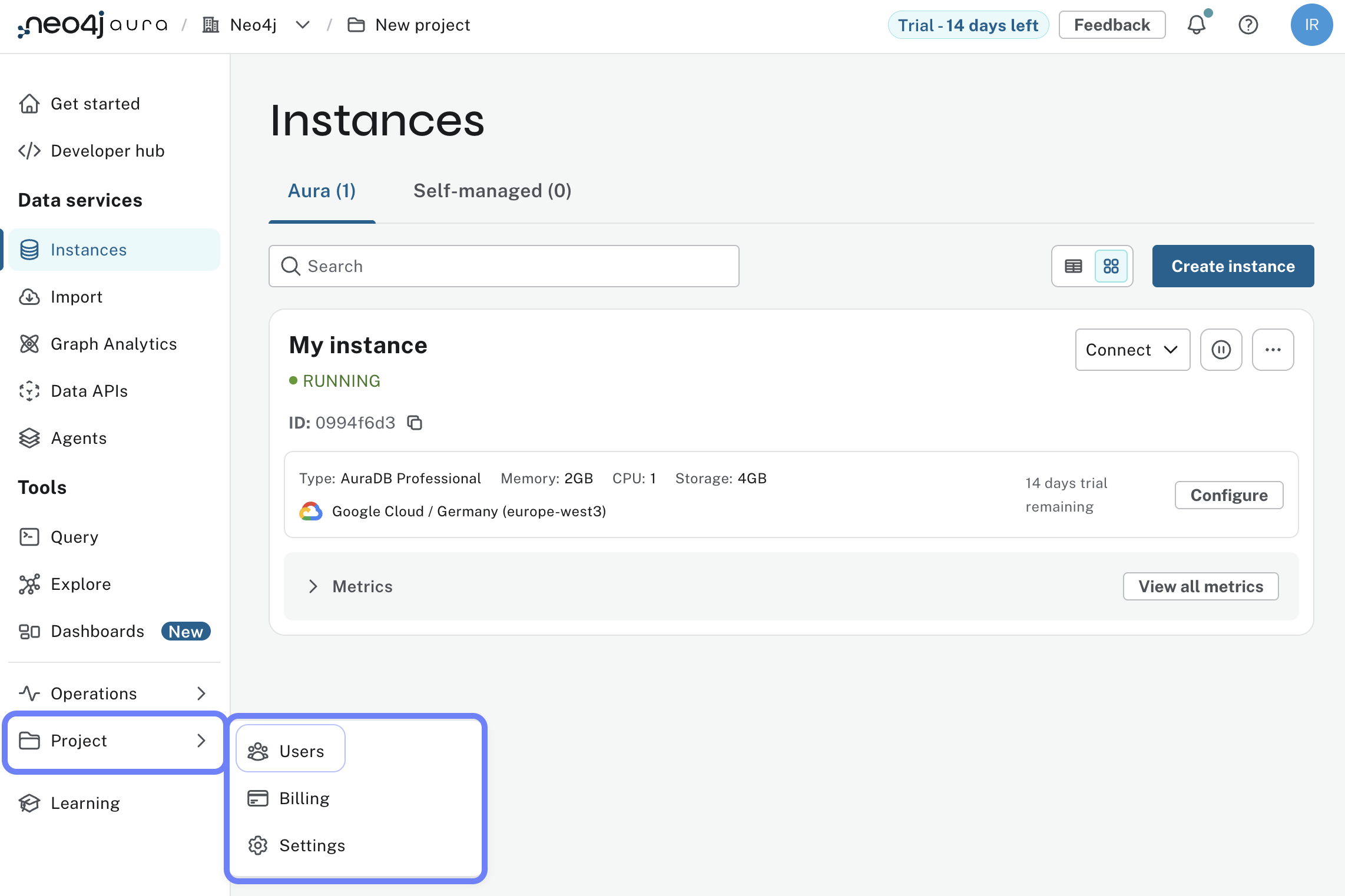
Task: Click the instance Search field
Action: 503,266
